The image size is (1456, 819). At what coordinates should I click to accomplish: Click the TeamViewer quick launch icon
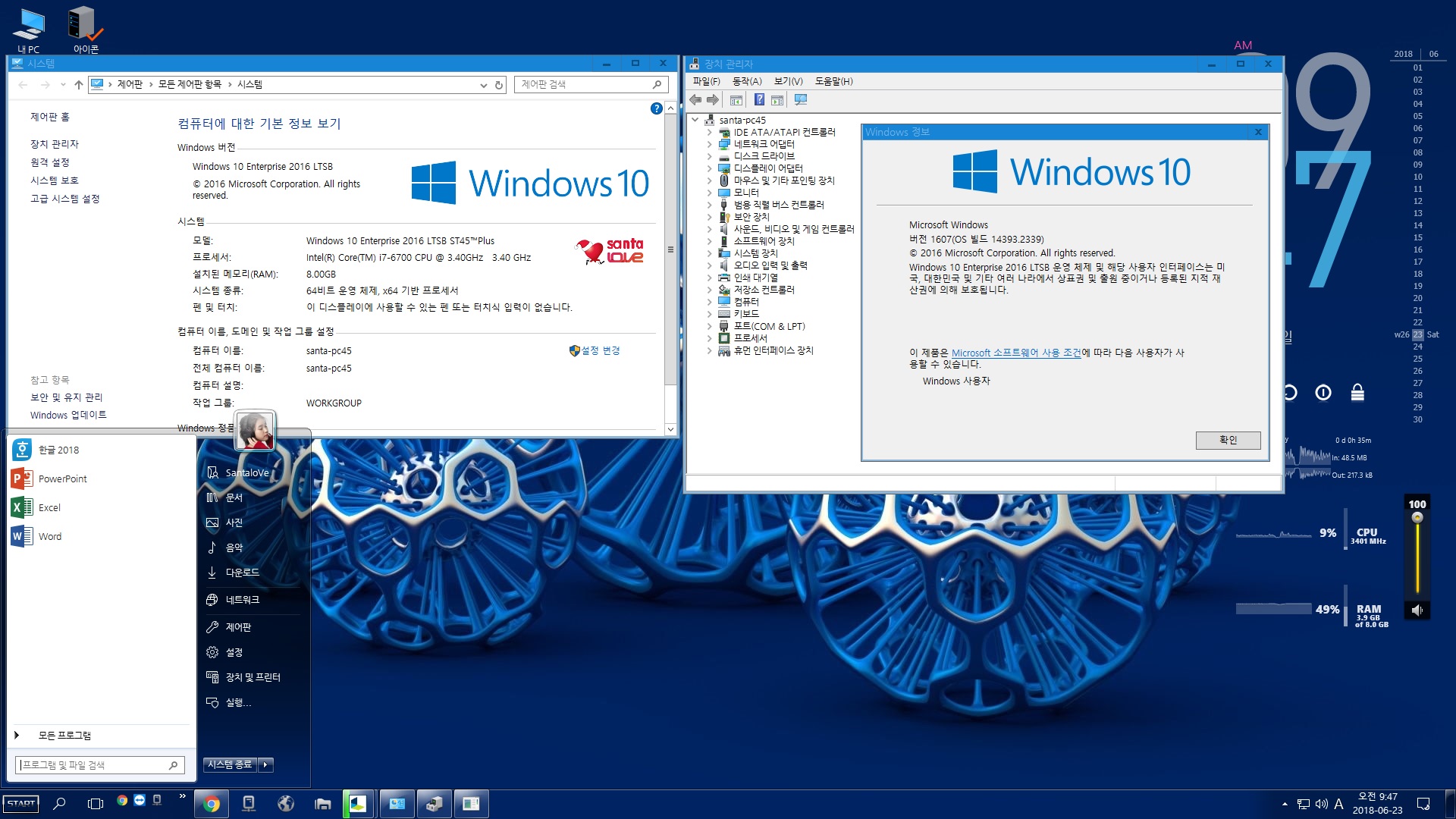[x=140, y=799]
